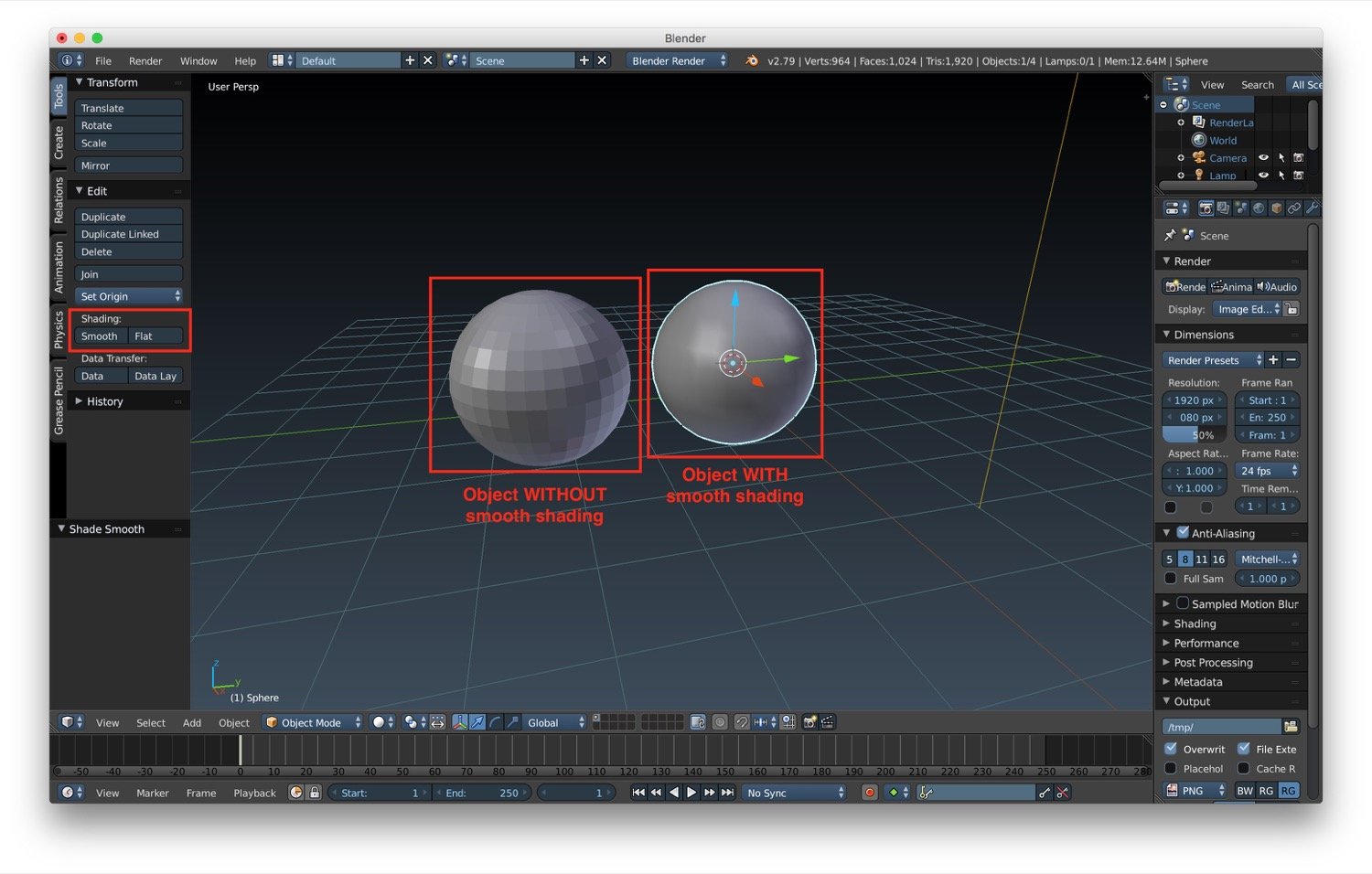Expand the Camera item in outliner
1372x874 pixels.
(x=1180, y=157)
